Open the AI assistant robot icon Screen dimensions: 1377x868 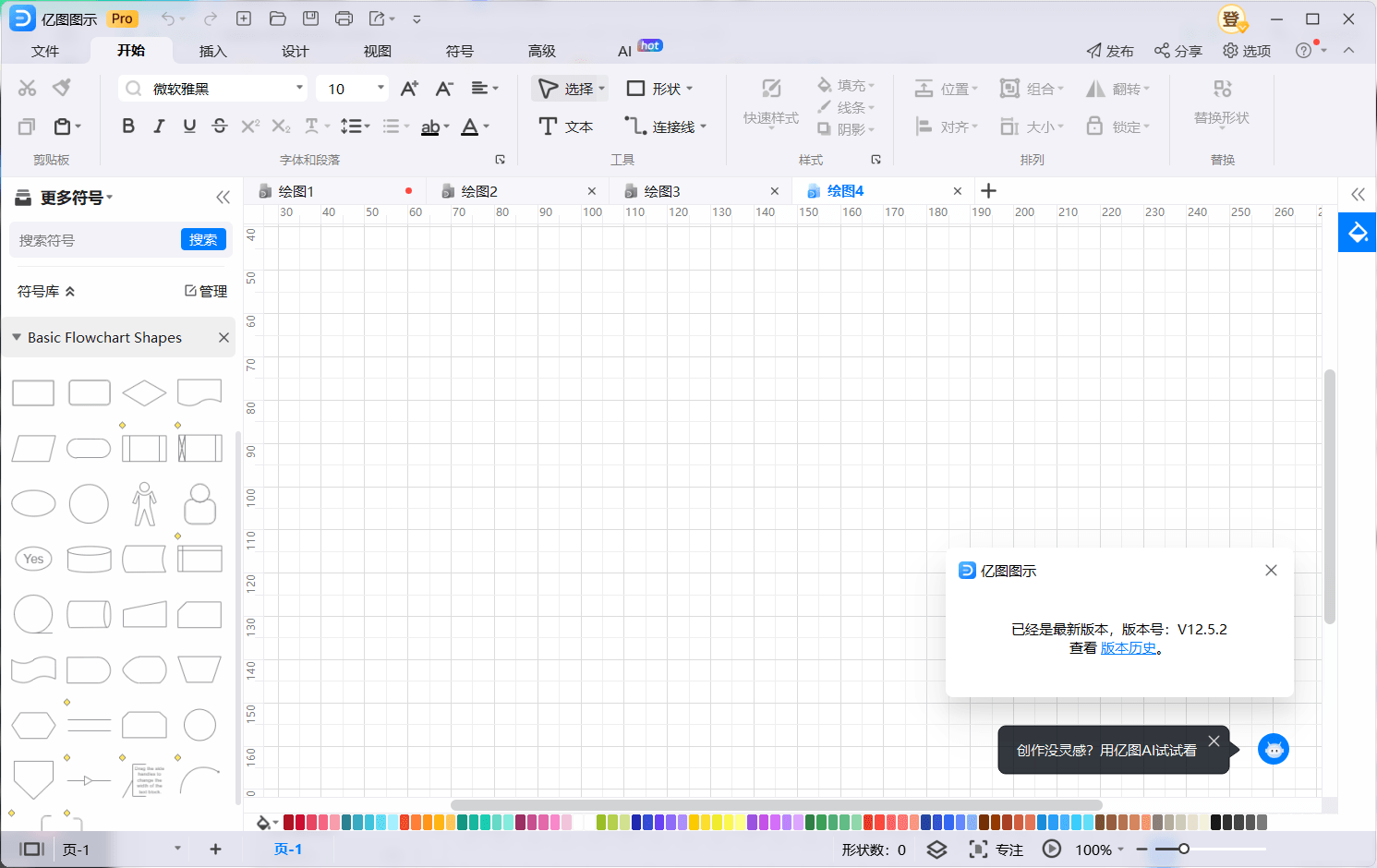click(x=1274, y=749)
